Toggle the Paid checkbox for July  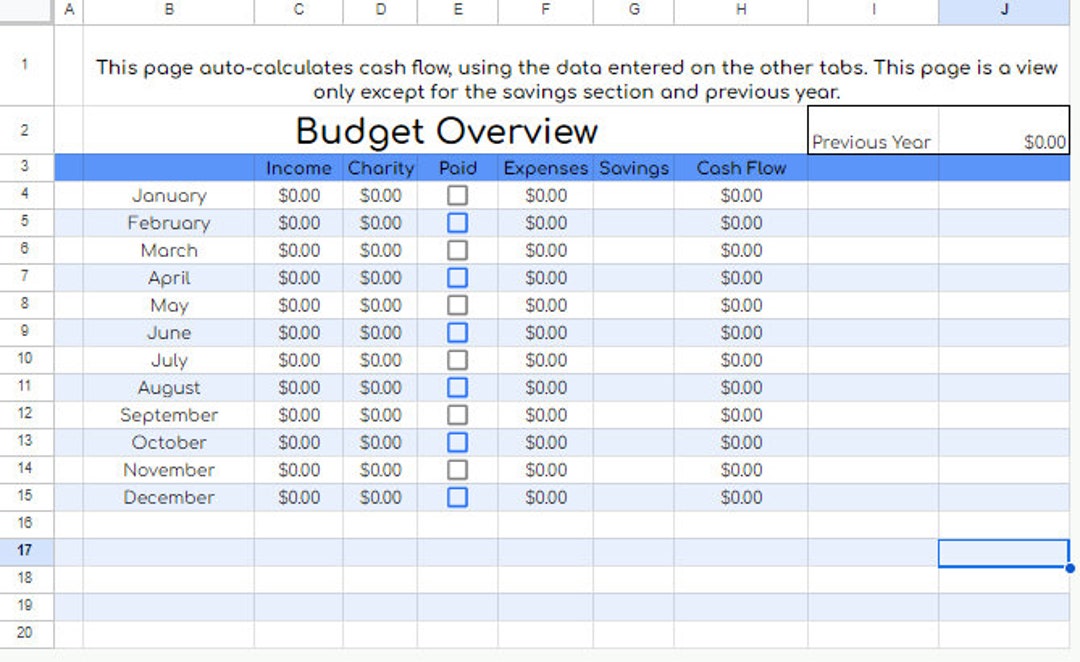(457, 360)
